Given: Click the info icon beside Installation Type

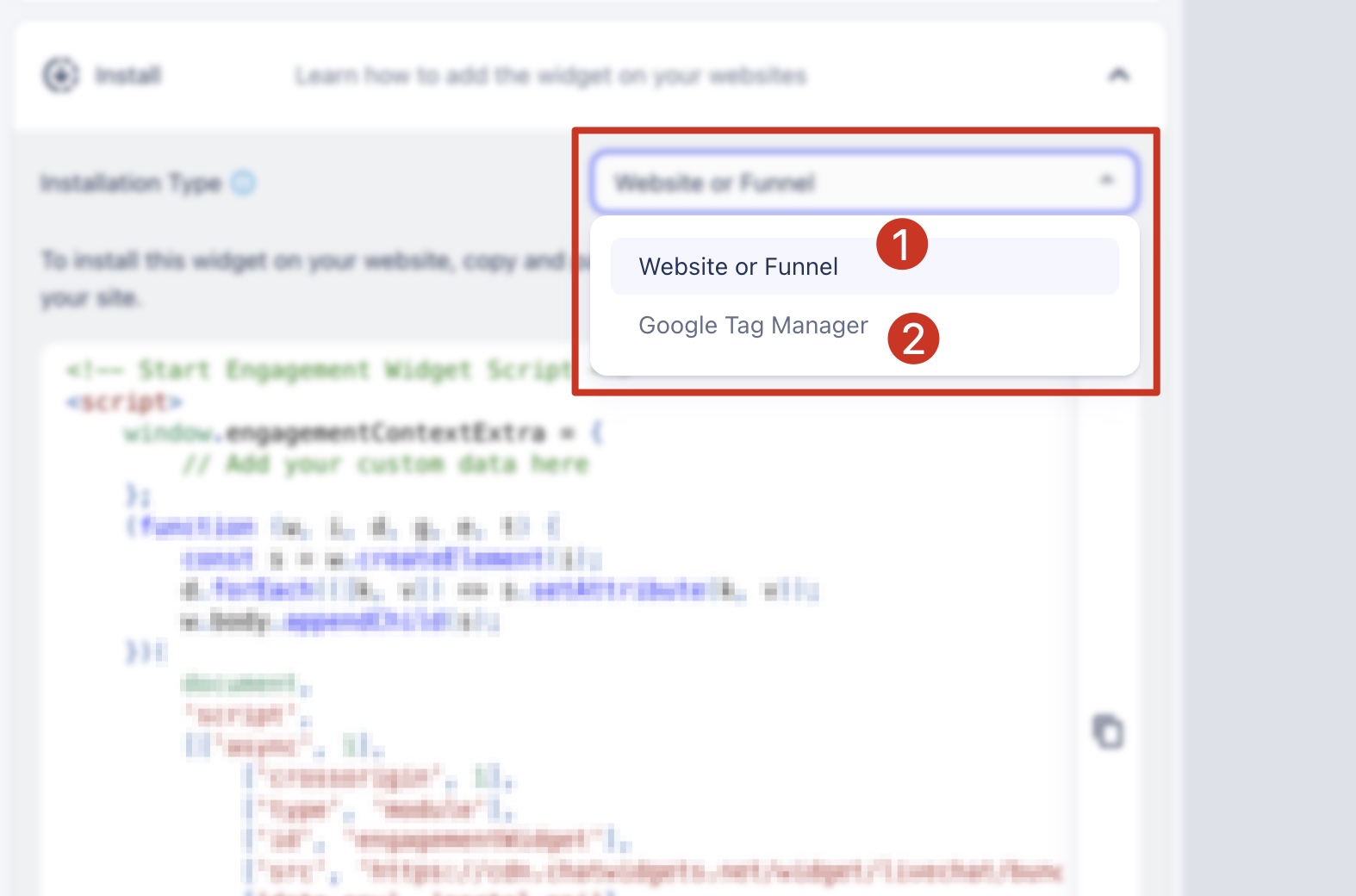Looking at the screenshot, I should (244, 183).
